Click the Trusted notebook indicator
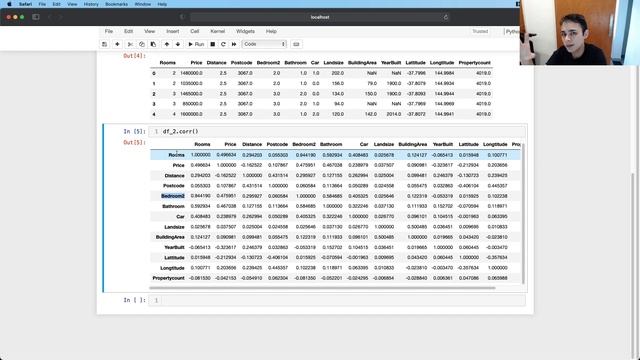The width and height of the screenshot is (640, 360). pyautogui.click(x=480, y=31)
